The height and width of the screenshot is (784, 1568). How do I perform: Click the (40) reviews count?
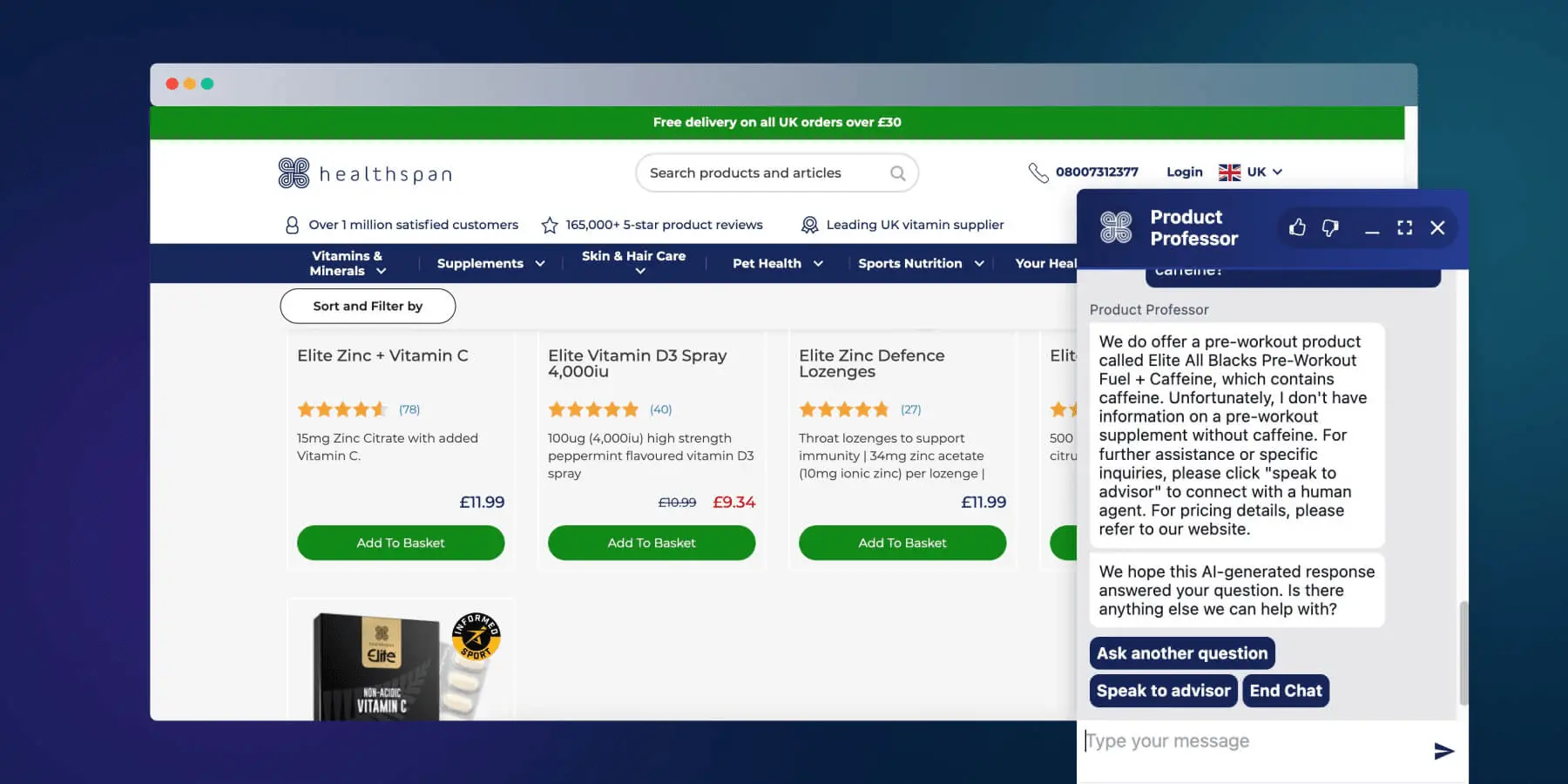[660, 409]
